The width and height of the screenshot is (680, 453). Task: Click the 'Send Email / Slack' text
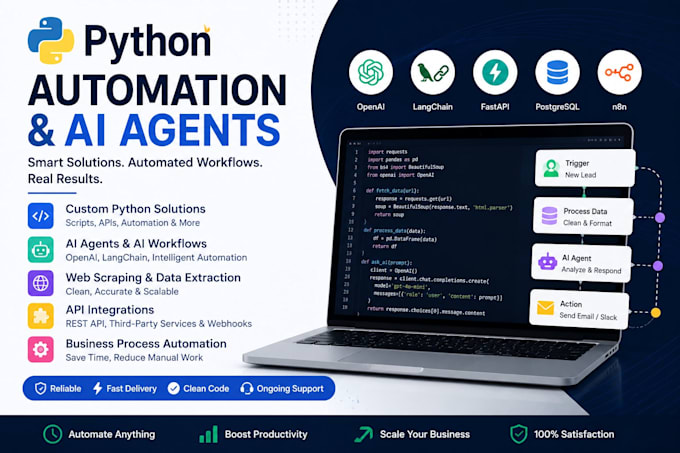tap(588, 316)
